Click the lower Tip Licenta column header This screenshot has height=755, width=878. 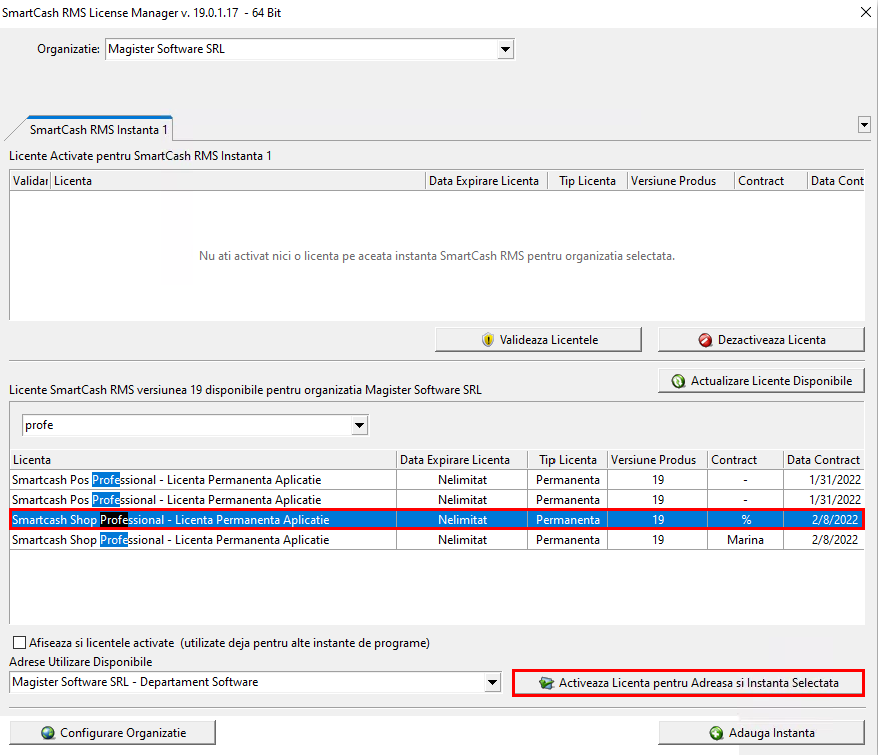pyautogui.click(x=567, y=460)
